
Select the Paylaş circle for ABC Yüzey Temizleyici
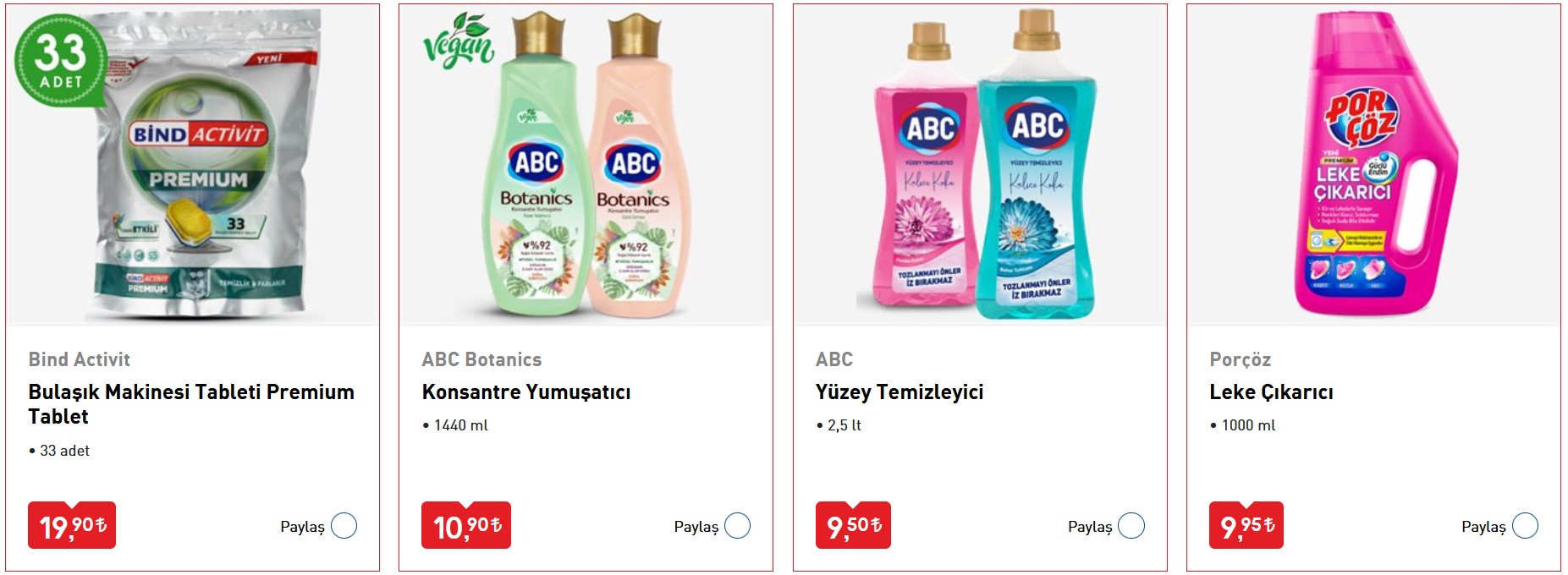1131,526
